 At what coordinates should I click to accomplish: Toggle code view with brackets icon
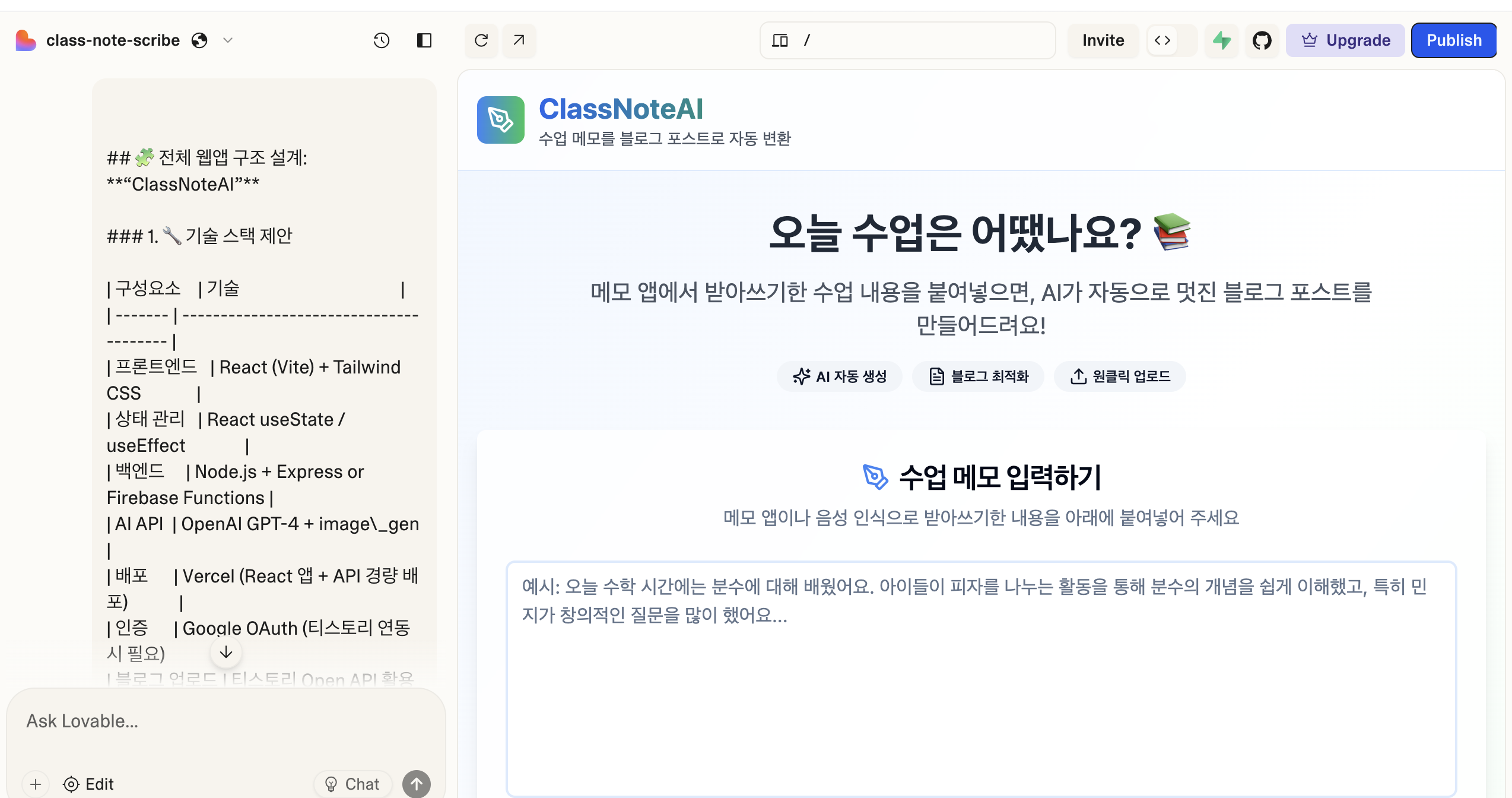(1162, 40)
